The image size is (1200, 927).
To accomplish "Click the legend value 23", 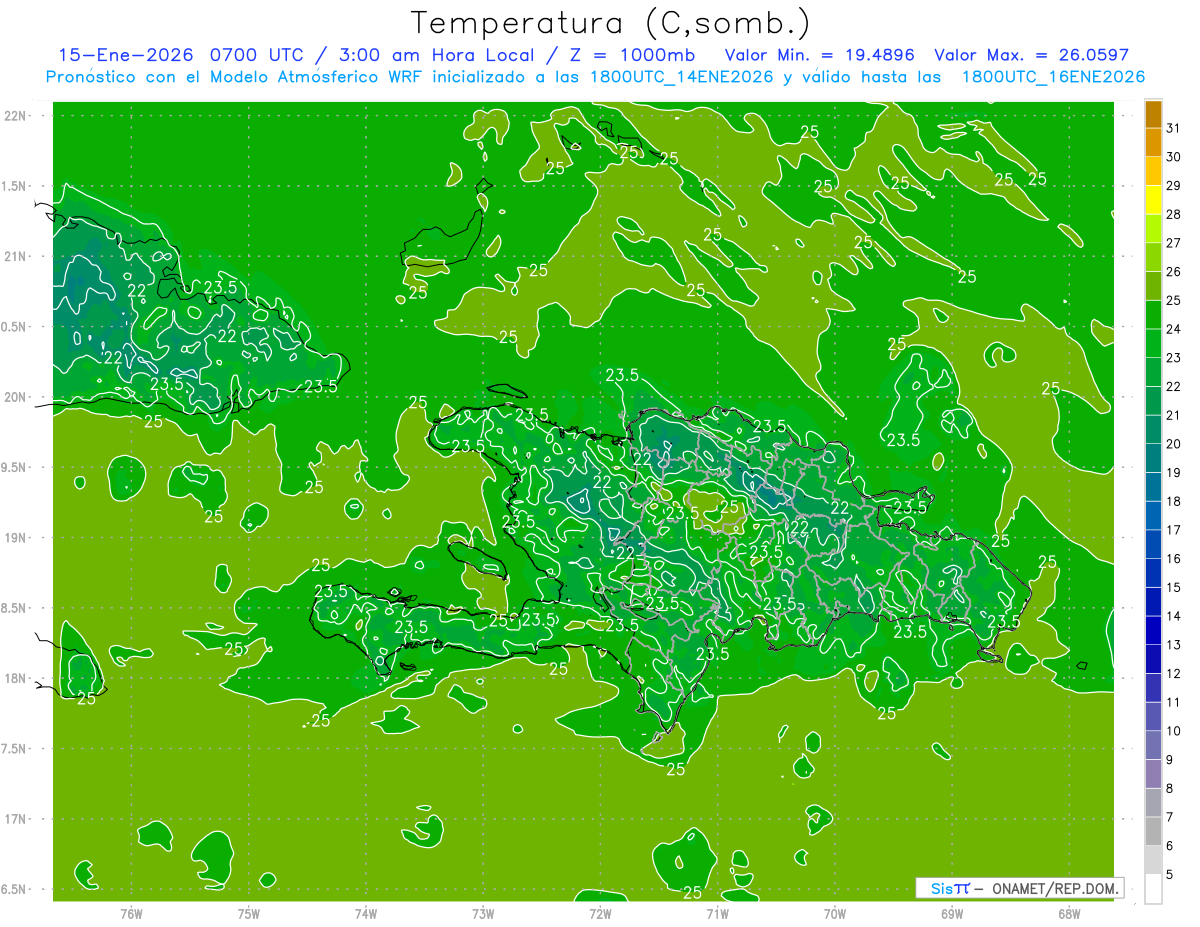I will click(1173, 358).
